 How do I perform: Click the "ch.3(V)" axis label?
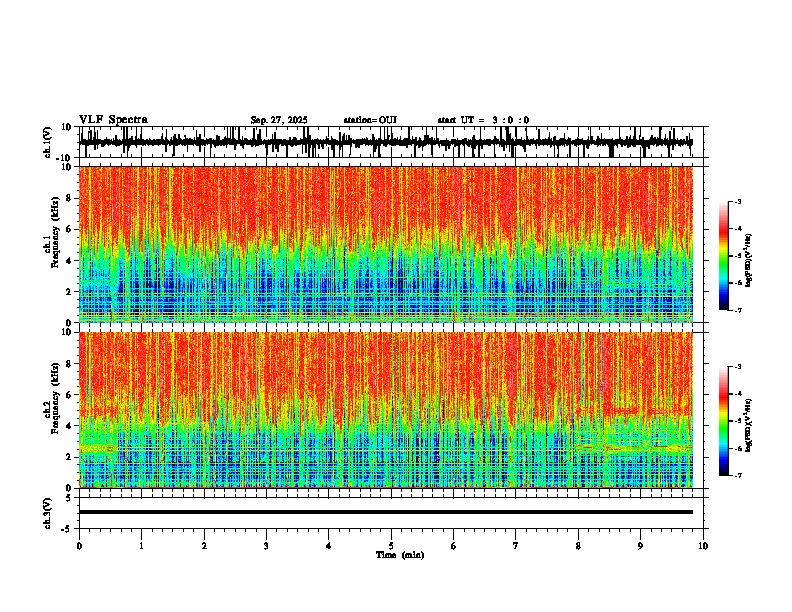48,513
